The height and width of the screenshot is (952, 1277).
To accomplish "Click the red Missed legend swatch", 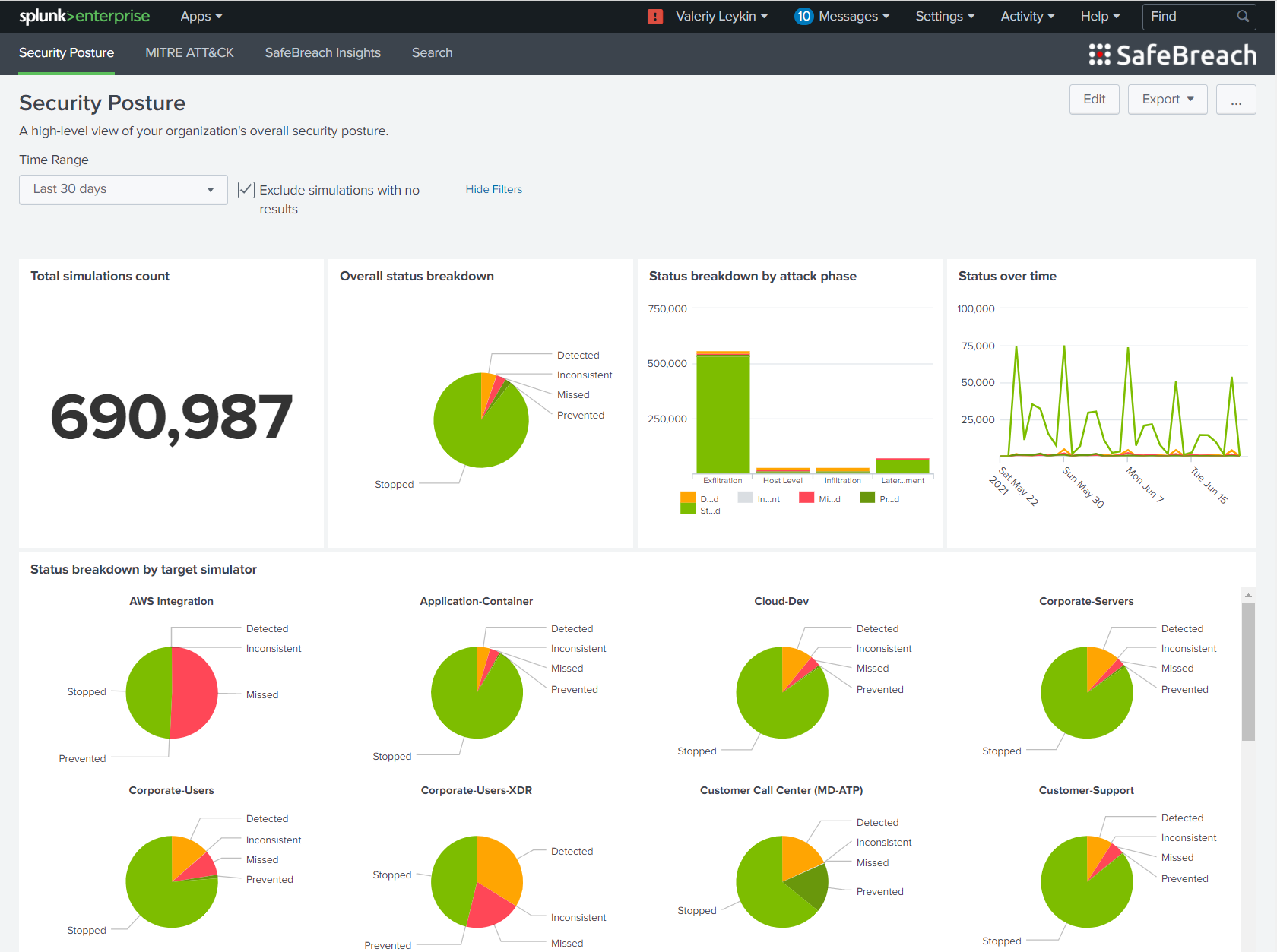I will tap(806, 498).
